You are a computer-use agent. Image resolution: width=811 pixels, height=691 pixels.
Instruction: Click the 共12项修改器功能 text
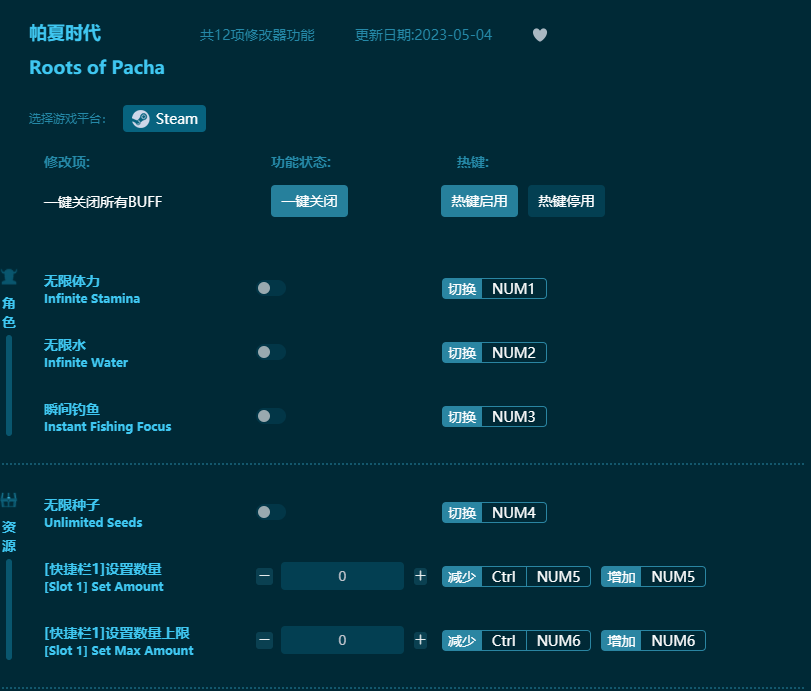[x=257, y=35]
